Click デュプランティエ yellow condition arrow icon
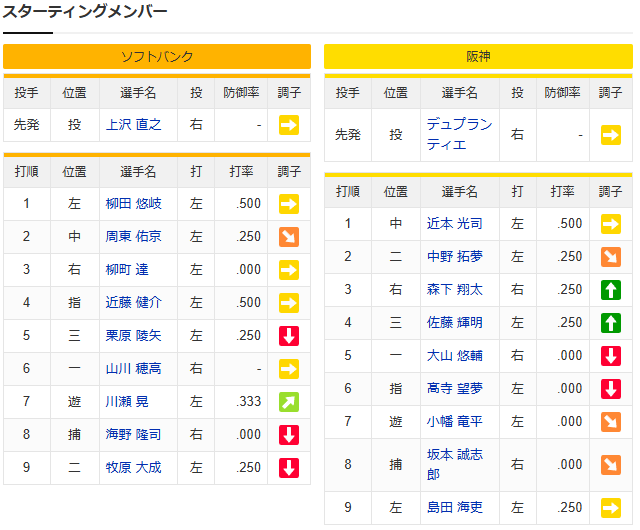The width and height of the screenshot is (640, 530). point(611,135)
